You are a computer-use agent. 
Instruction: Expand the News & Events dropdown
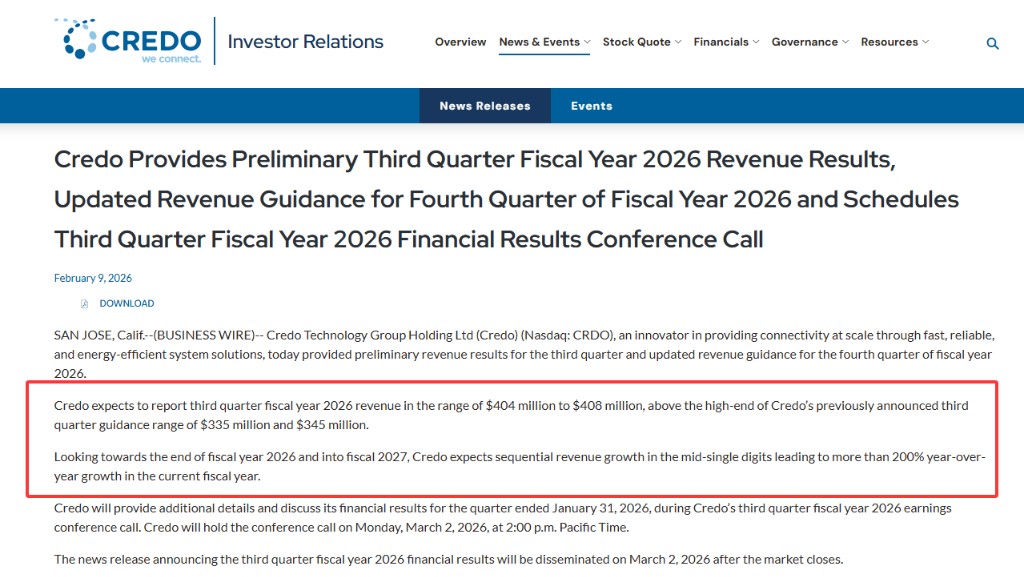544,42
